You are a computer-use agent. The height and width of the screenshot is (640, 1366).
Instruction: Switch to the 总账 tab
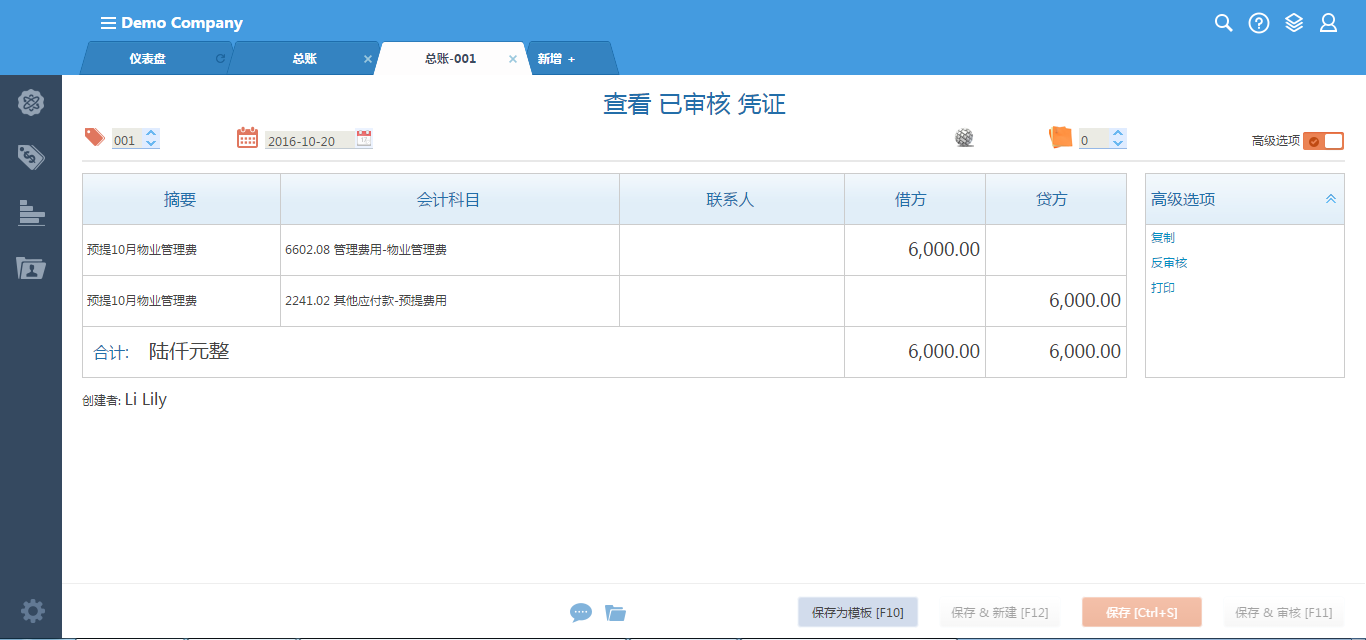[x=304, y=59]
